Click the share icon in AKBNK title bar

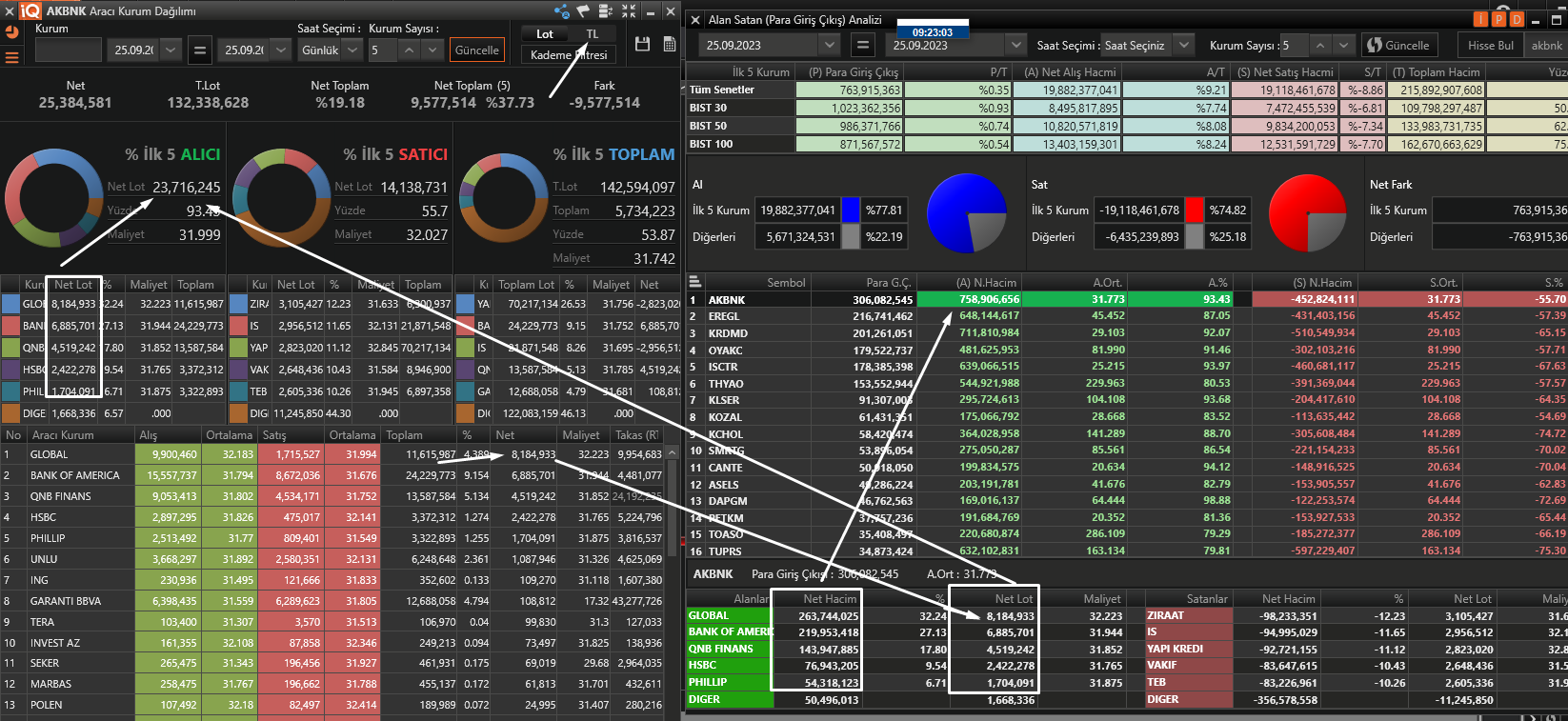(561, 11)
